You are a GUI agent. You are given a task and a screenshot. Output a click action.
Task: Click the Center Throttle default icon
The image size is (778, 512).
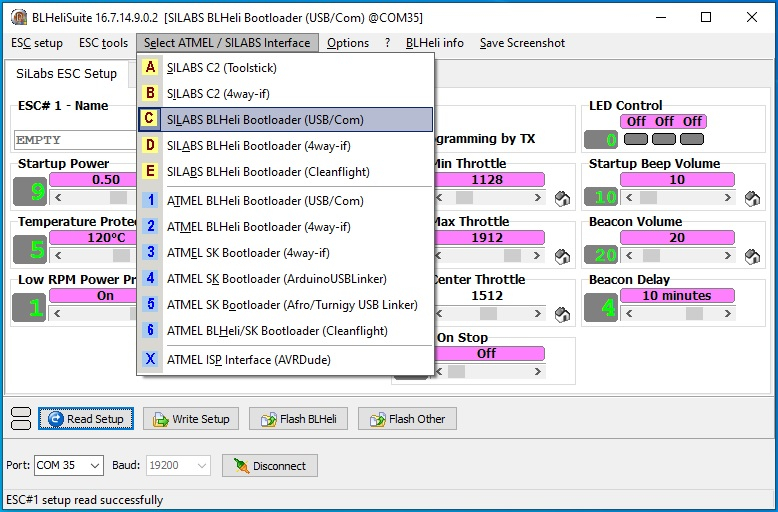pyautogui.click(x=563, y=314)
